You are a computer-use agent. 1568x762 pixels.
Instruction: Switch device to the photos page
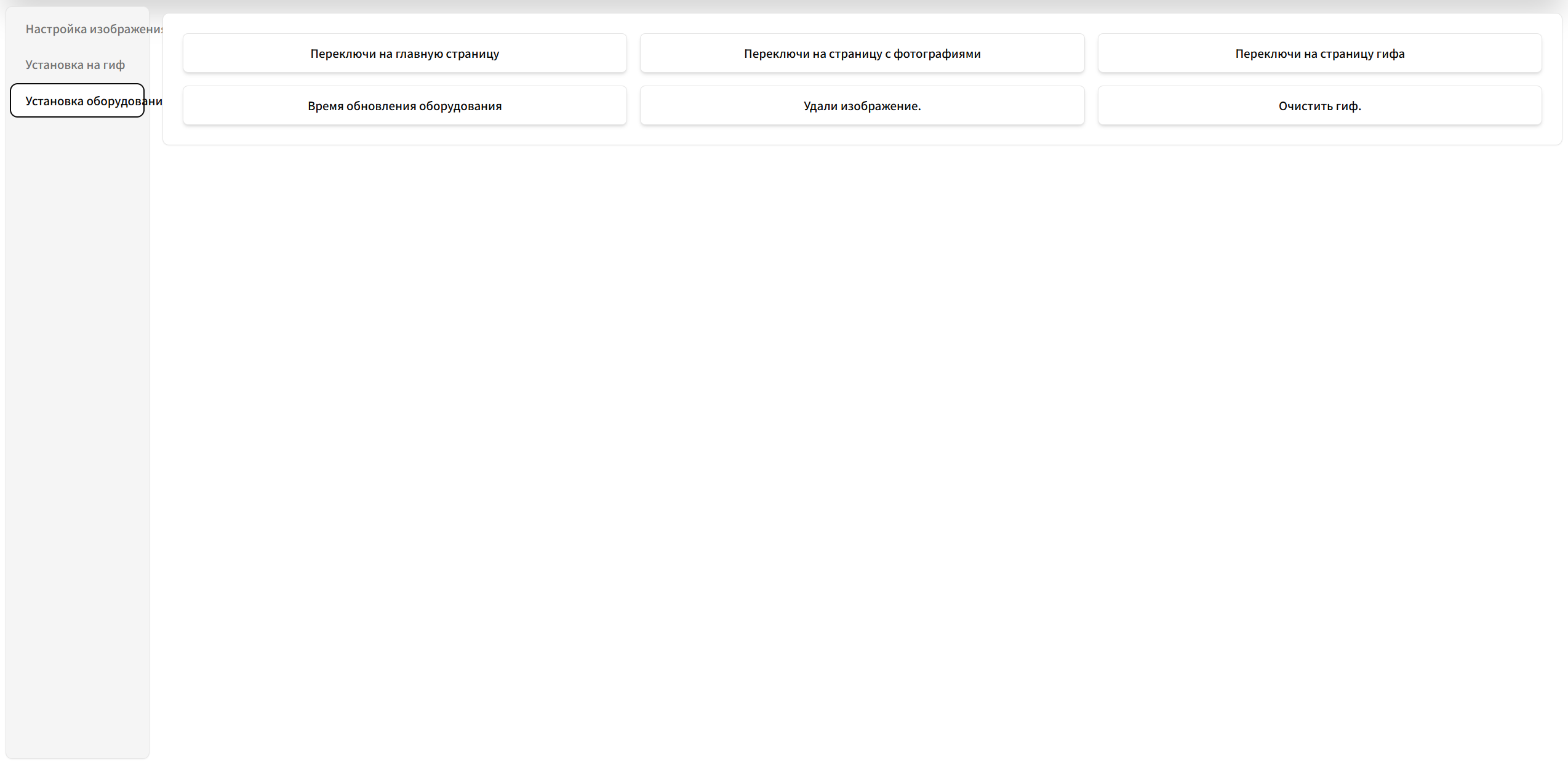coord(862,54)
